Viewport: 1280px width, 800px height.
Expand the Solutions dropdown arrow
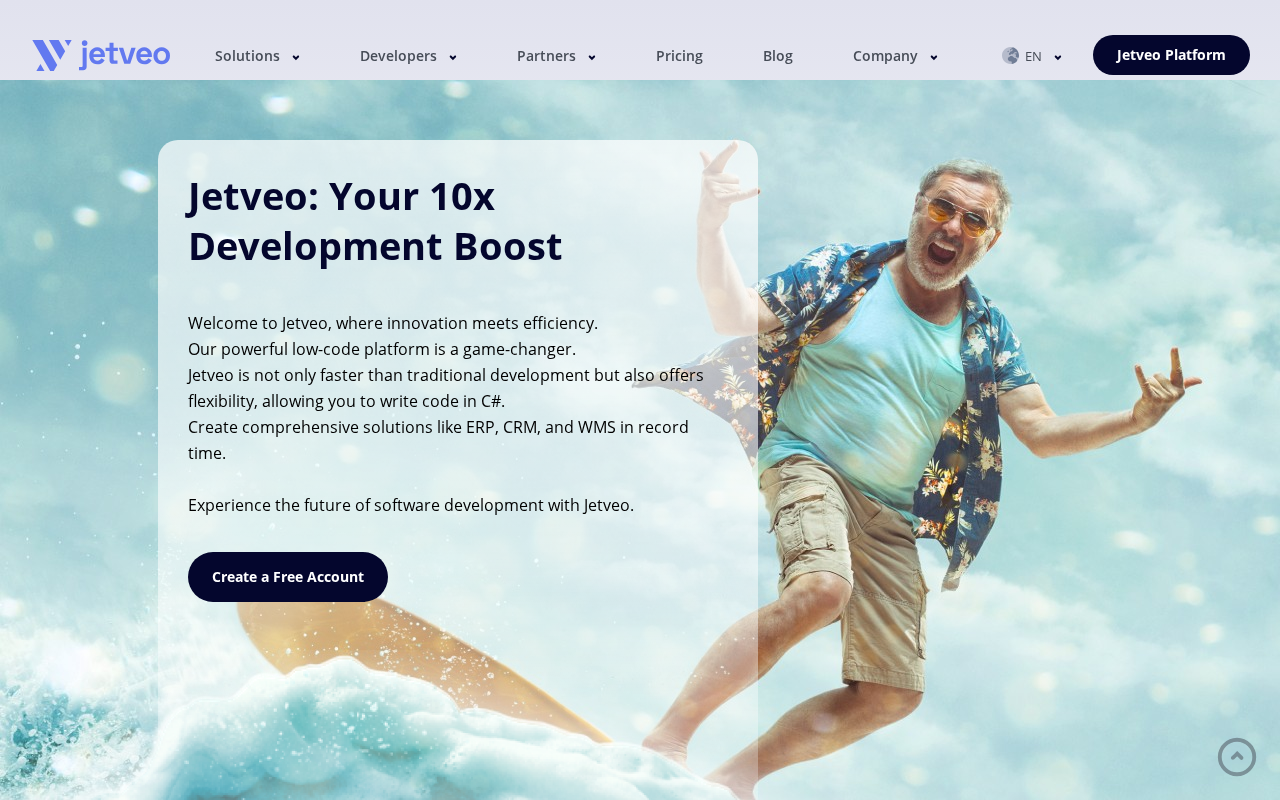click(x=296, y=57)
